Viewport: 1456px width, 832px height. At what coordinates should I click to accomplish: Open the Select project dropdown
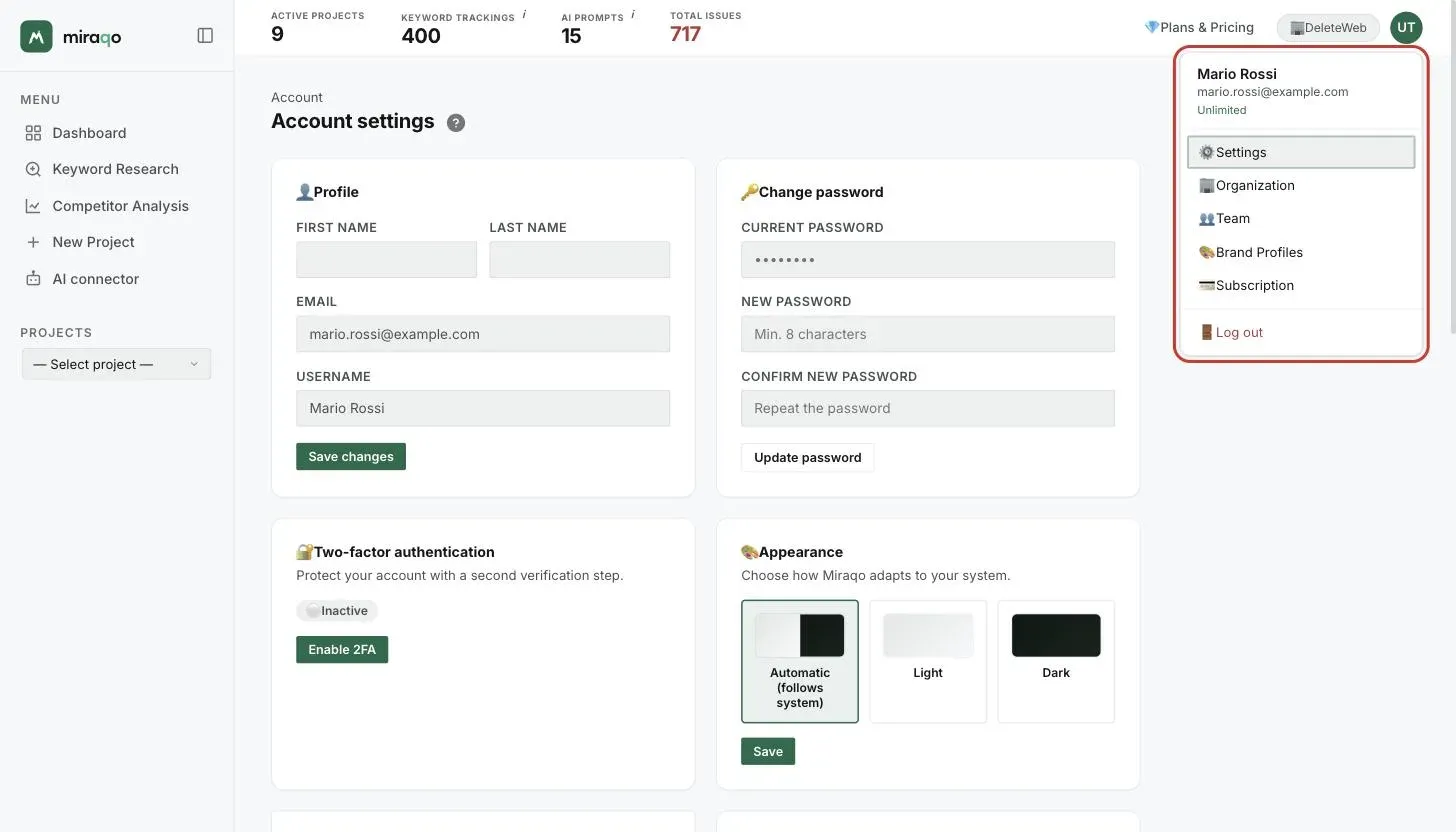(116, 364)
